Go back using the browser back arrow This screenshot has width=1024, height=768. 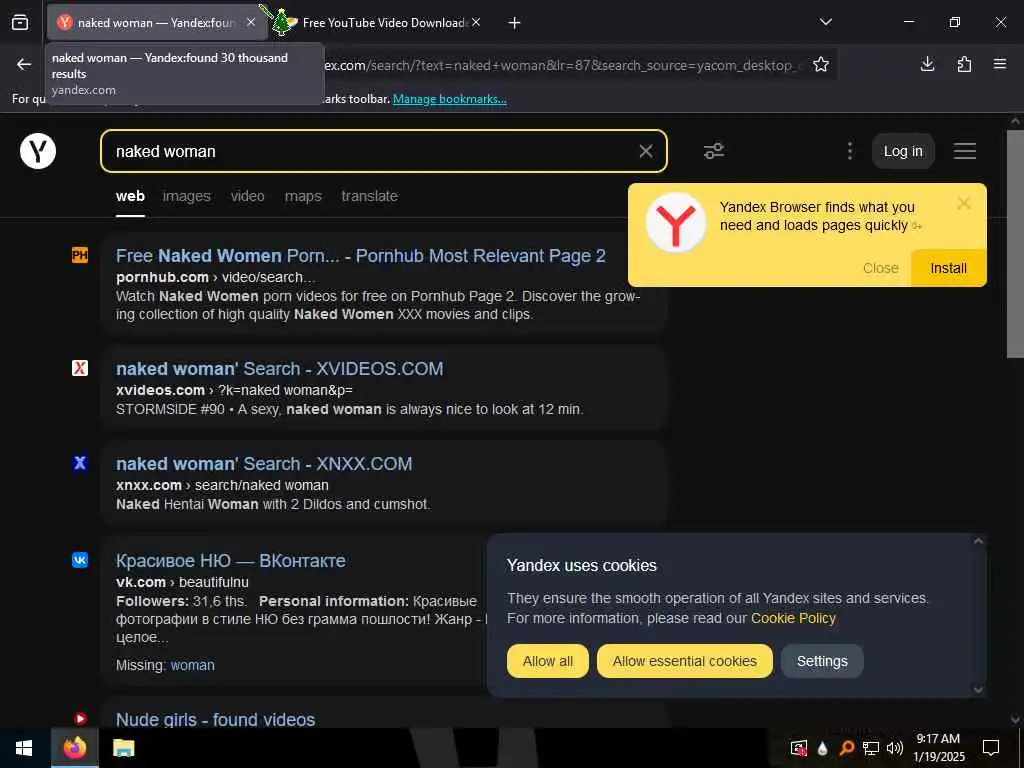(24, 64)
